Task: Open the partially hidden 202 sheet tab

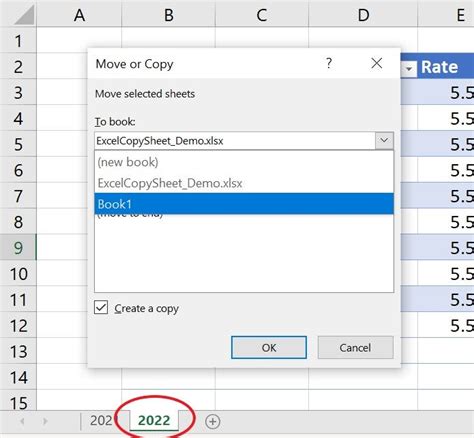Action: click(101, 420)
